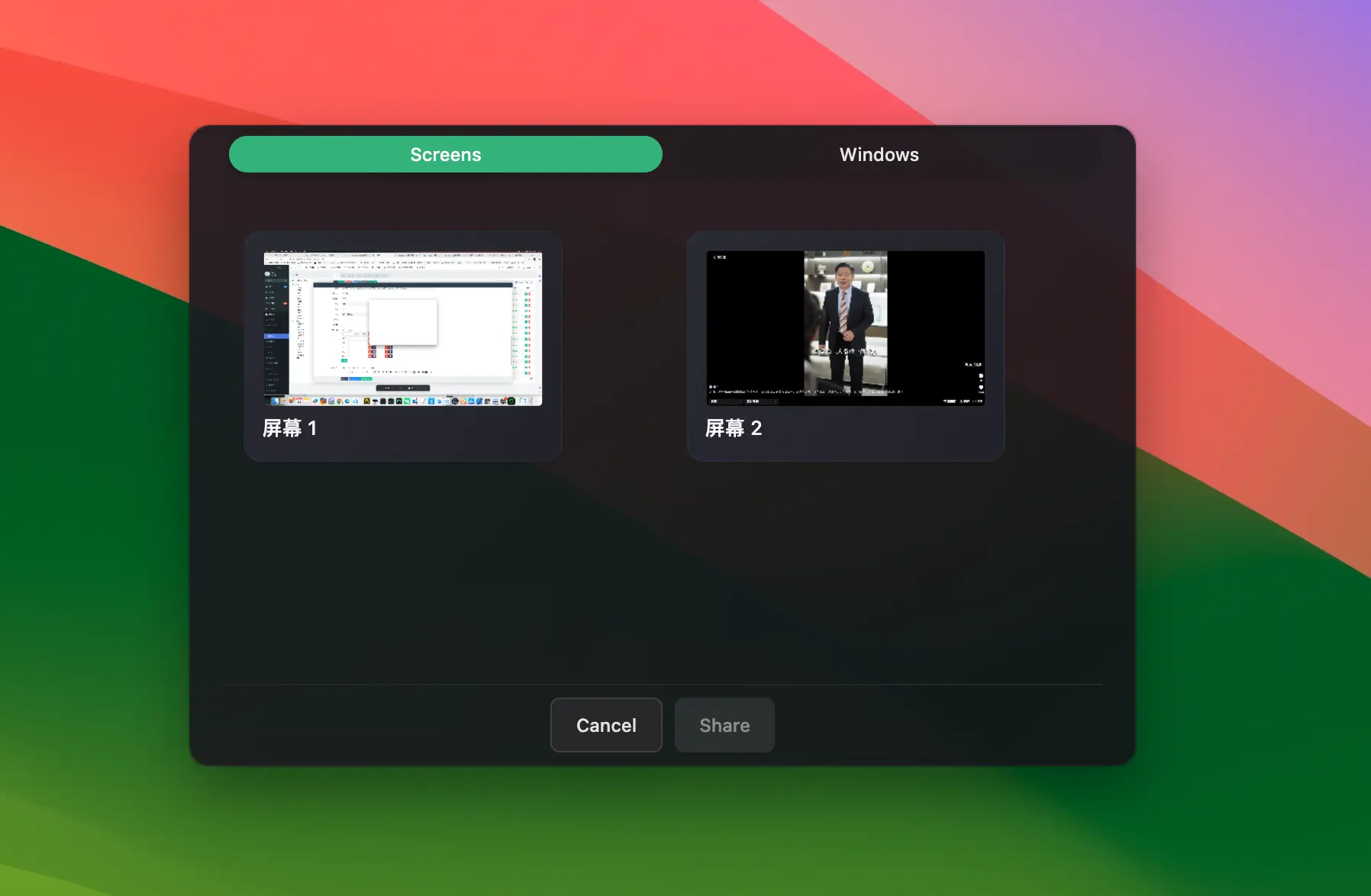Click the white popup inside 屏幕 1 preview
This screenshot has height=896, width=1371.
click(x=403, y=321)
